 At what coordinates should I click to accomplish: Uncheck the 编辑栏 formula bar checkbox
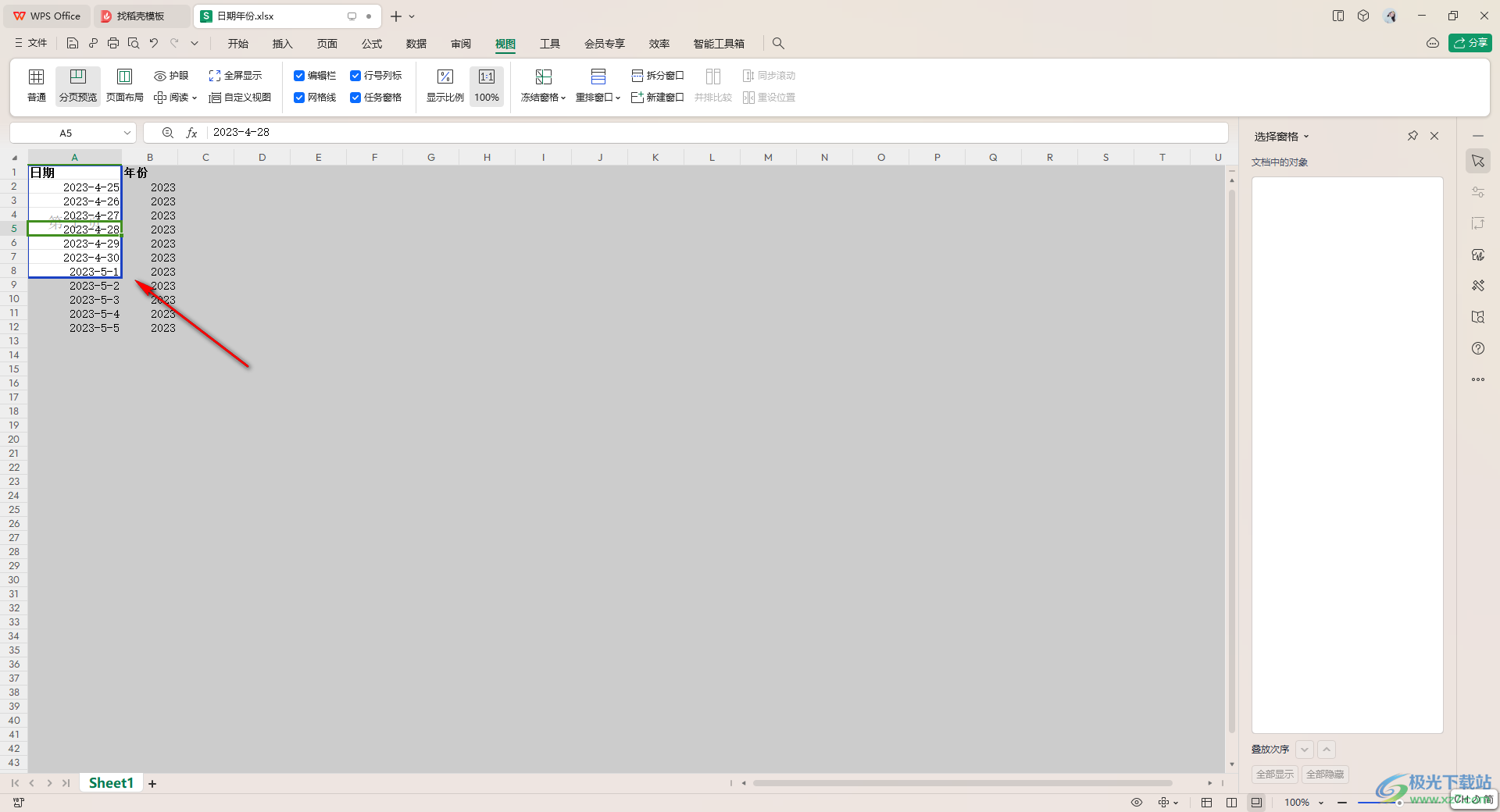click(x=299, y=76)
